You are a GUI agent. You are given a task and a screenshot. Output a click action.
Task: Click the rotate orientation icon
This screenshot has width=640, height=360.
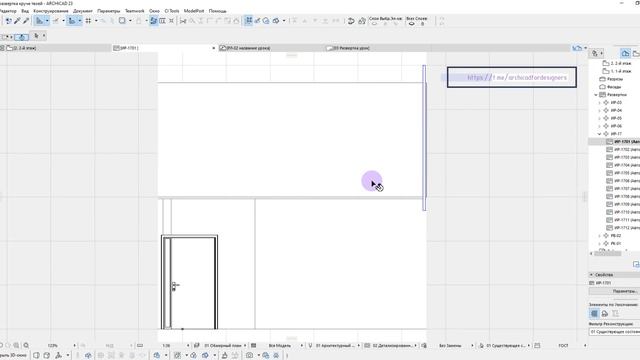click(351, 20)
